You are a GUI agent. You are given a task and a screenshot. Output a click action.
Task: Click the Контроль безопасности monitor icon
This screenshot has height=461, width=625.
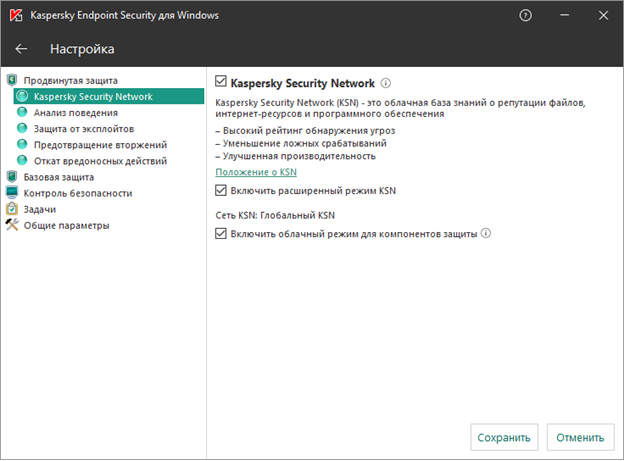pyautogui.click(x=11, y=193)
